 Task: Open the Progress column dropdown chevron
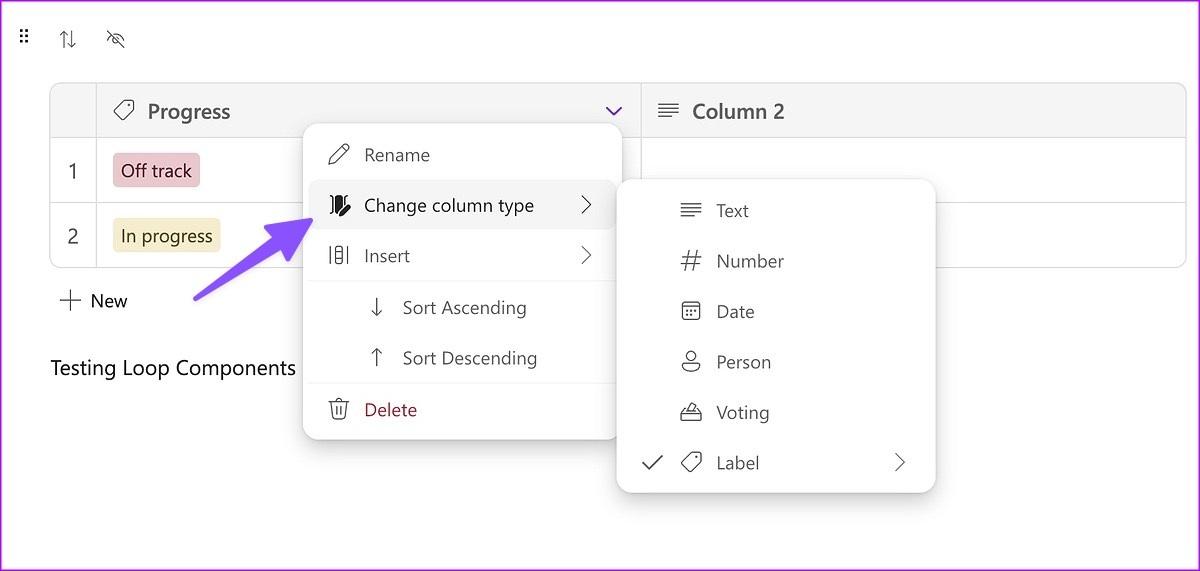pos(614,111)
